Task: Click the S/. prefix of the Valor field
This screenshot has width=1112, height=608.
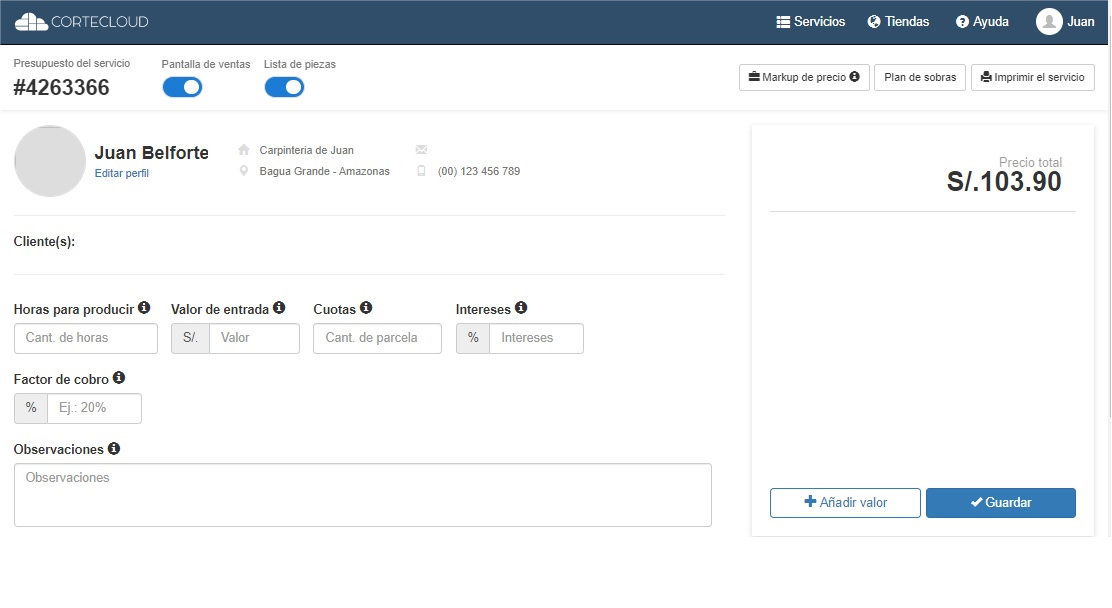Action: coord(190,338)
